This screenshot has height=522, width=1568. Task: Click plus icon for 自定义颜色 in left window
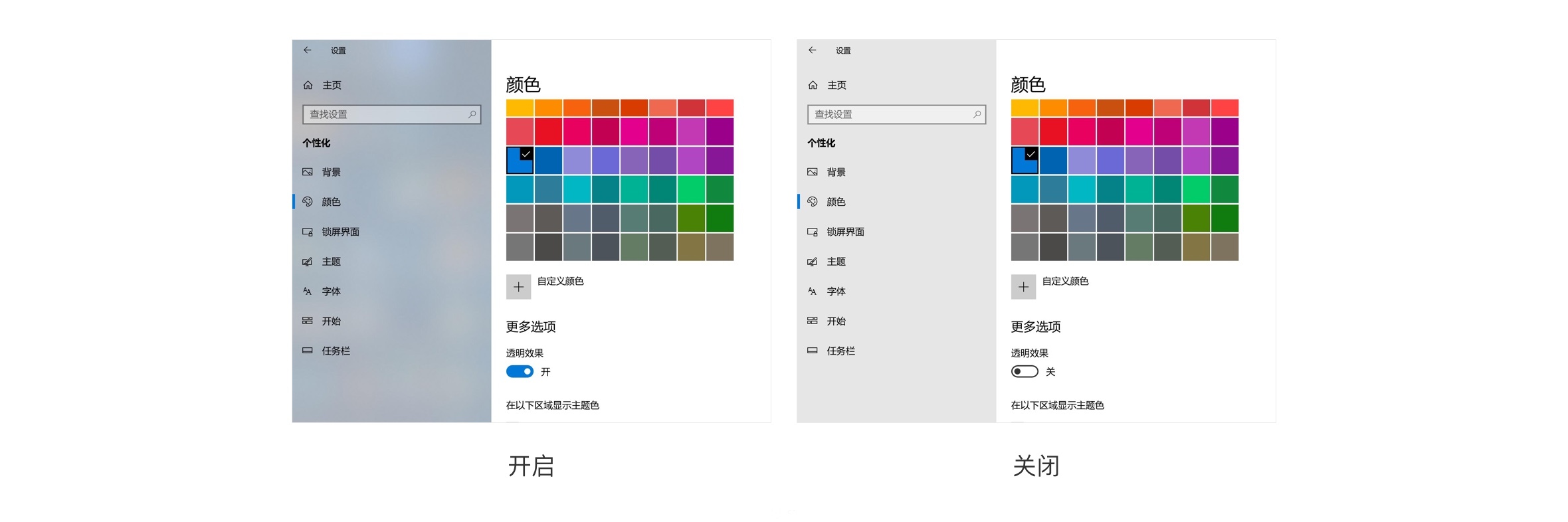pos(518,287)
